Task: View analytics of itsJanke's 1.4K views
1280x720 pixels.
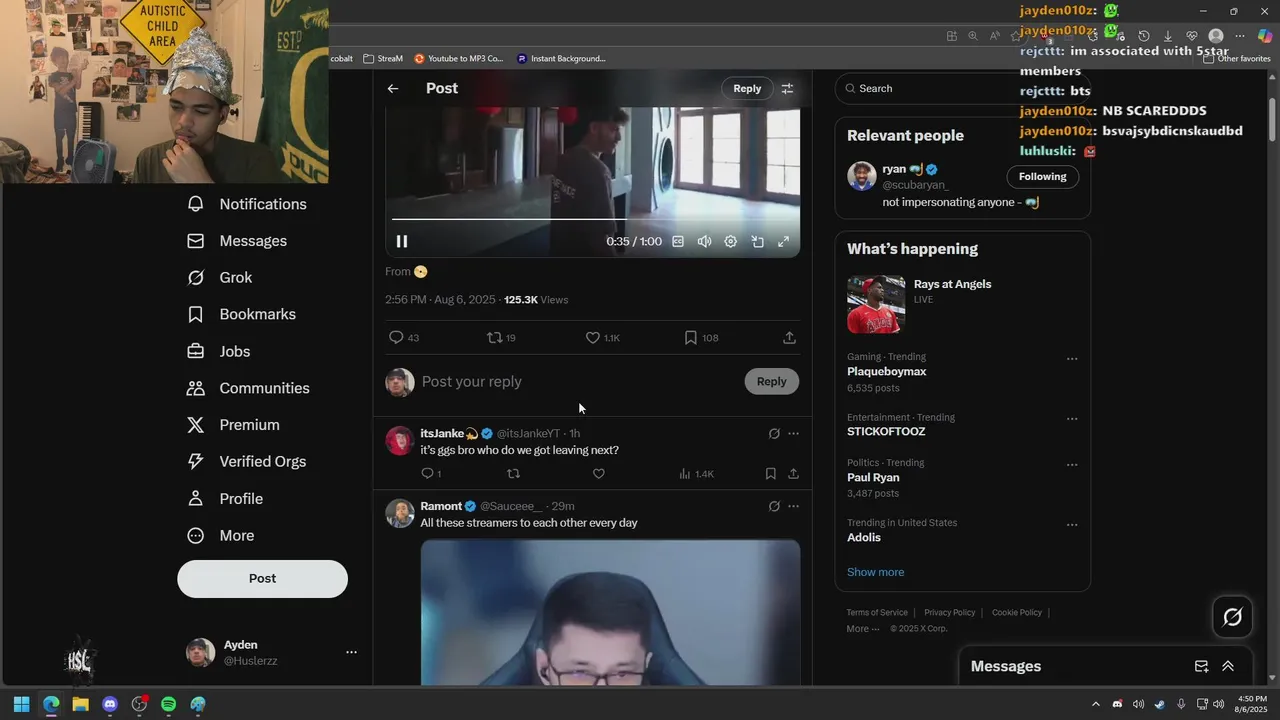Action: (696, 474)
